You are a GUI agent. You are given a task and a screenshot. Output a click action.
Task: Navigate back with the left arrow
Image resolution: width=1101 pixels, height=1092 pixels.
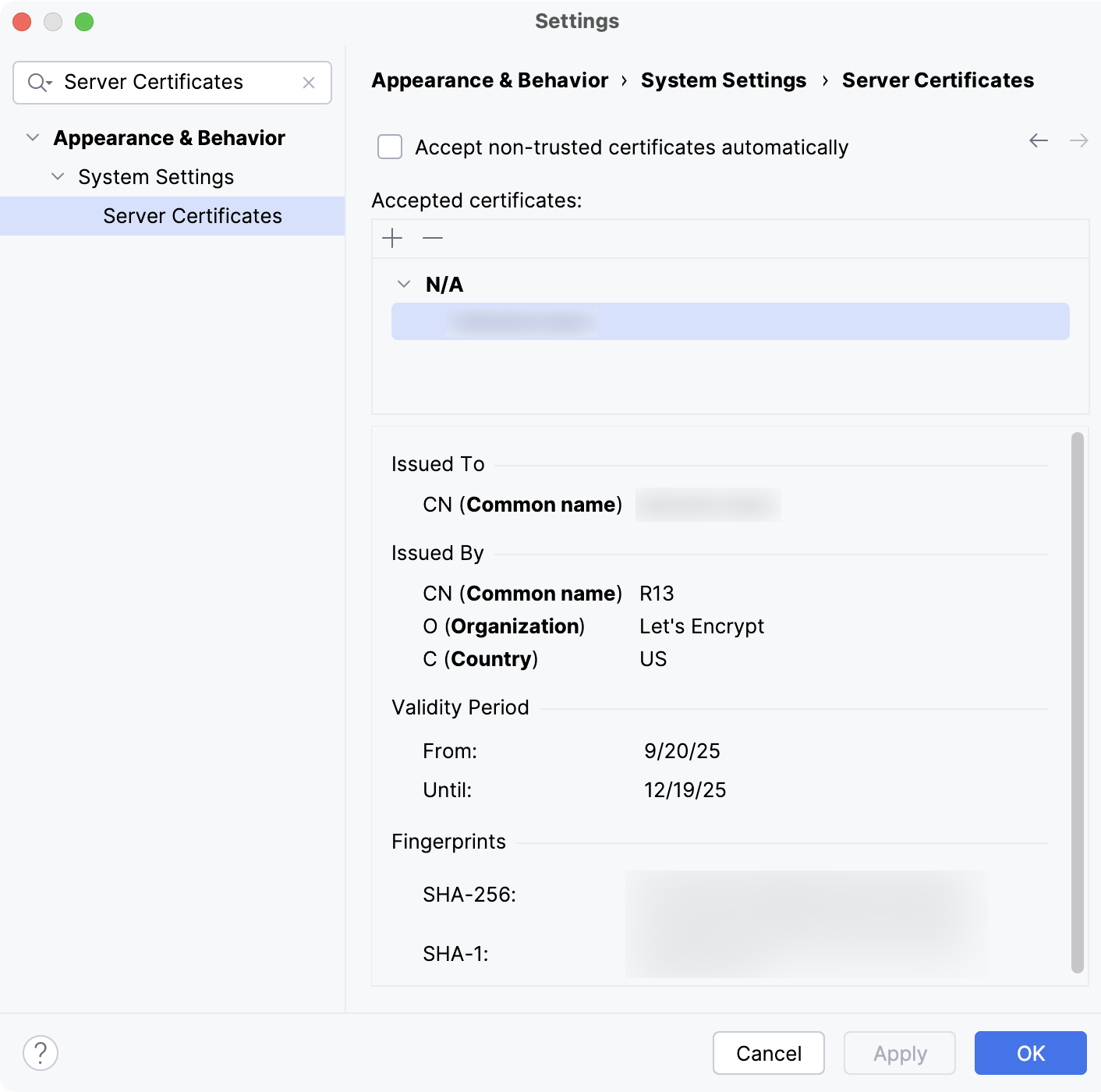coord(1038,140)
